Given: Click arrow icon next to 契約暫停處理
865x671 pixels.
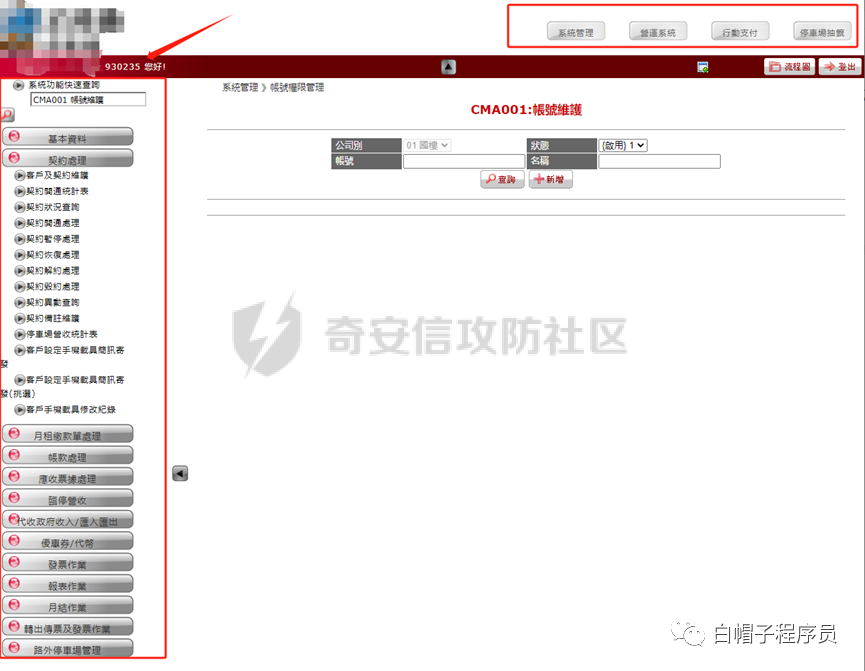Looking at the screenshot, I should click(x=20, y=239).
